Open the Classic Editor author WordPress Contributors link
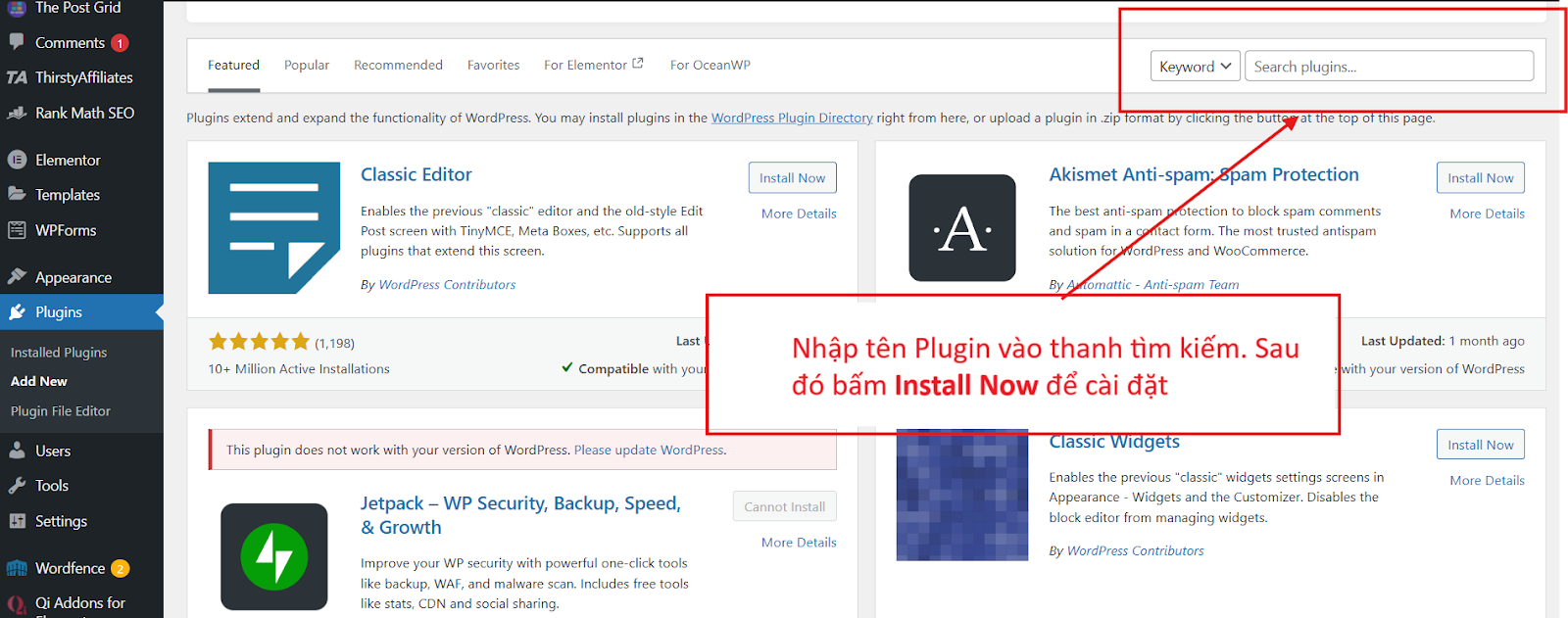Image resolution: width=1568 pixels, height=618 pixels. (447, 285)
